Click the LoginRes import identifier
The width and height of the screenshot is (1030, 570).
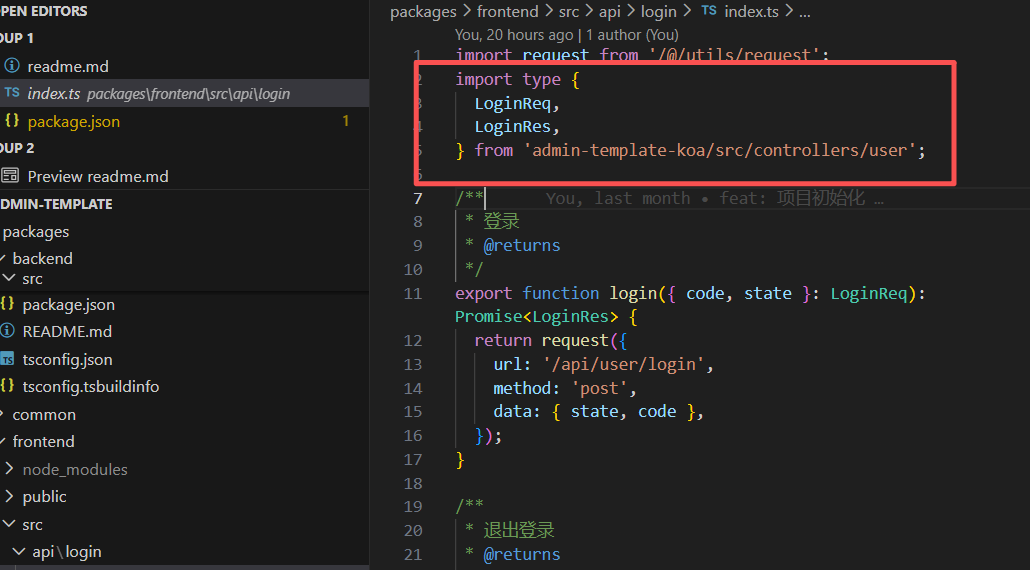(512, 127)
